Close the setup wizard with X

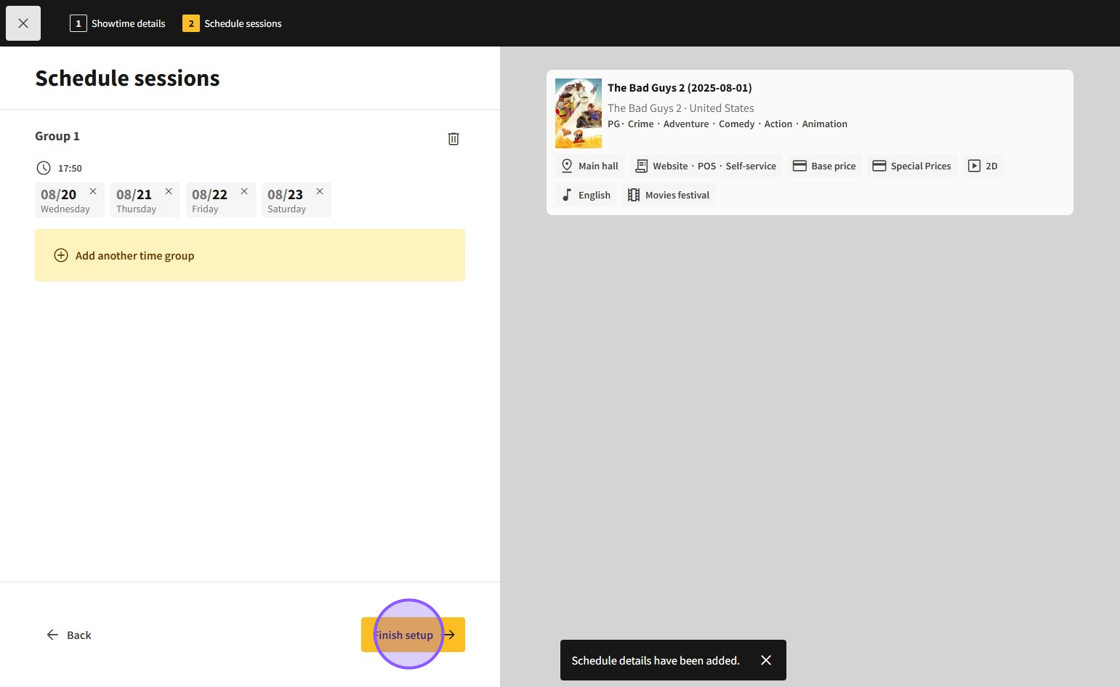point(23,23)
